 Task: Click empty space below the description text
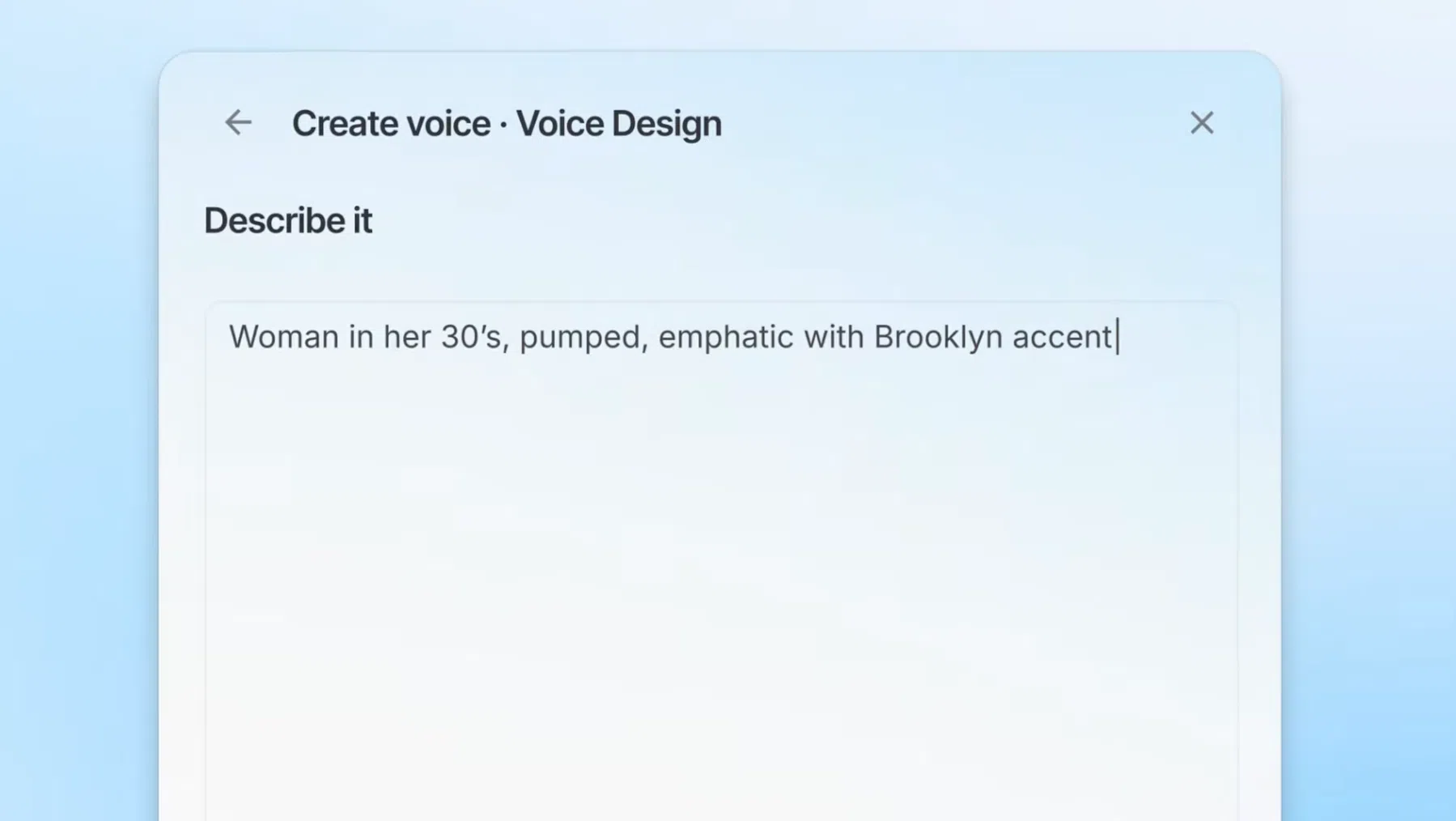[x=721, y=583]
